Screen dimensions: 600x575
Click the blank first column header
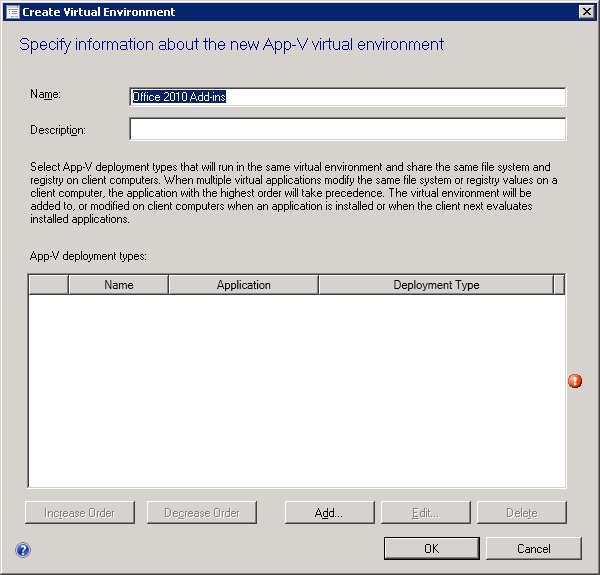[x=48, y=285]
